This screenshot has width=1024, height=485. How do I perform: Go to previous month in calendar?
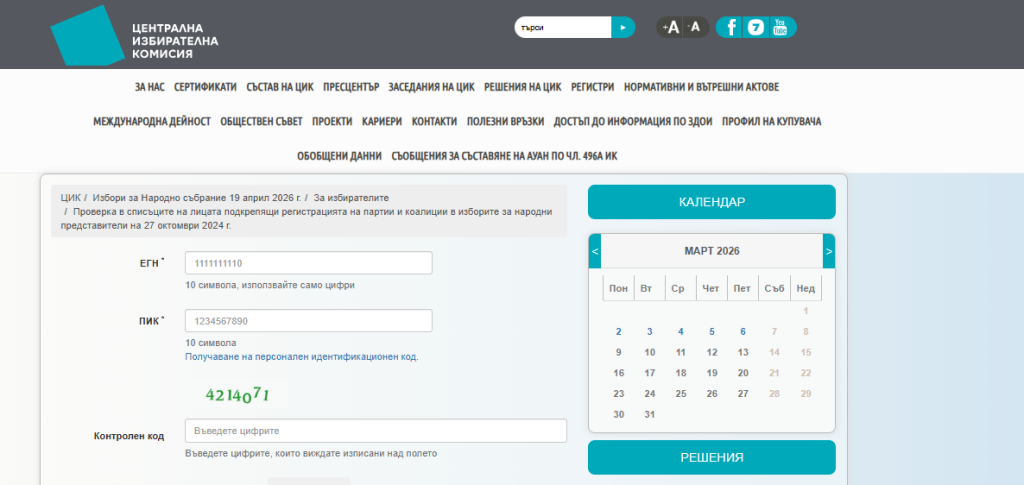pyautogui.click(x=595, y=251)
